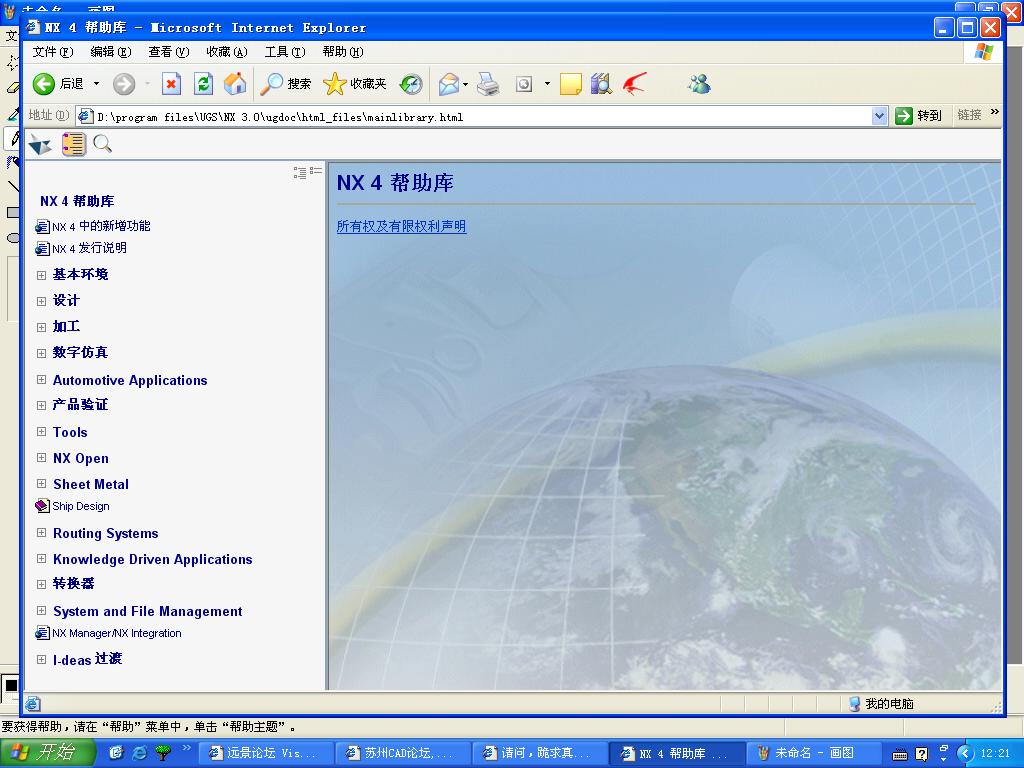Image resolution: width=1024 pixels, height=768 pixels.
Task: Open NX 4 发行说明 topic
Action: point(89,248)
